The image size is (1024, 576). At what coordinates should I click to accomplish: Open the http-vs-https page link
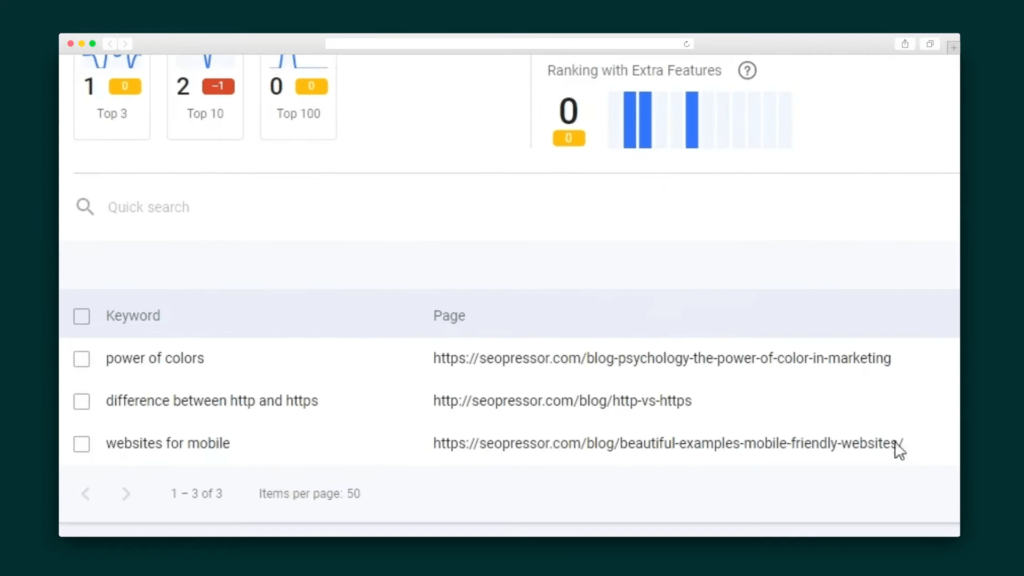[x=562, y=400]
